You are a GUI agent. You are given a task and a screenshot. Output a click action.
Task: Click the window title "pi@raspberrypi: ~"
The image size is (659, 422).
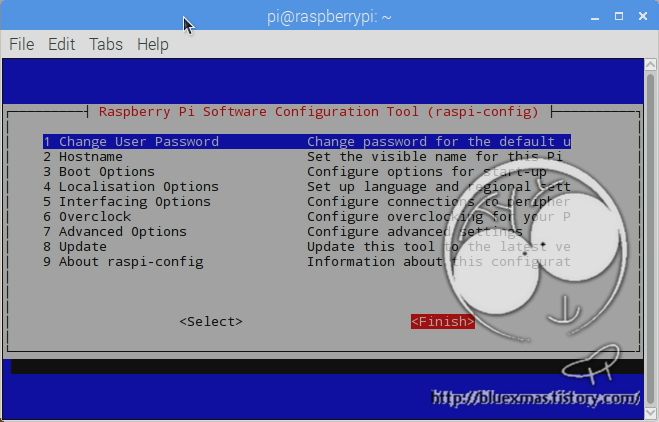click(329, 17)
